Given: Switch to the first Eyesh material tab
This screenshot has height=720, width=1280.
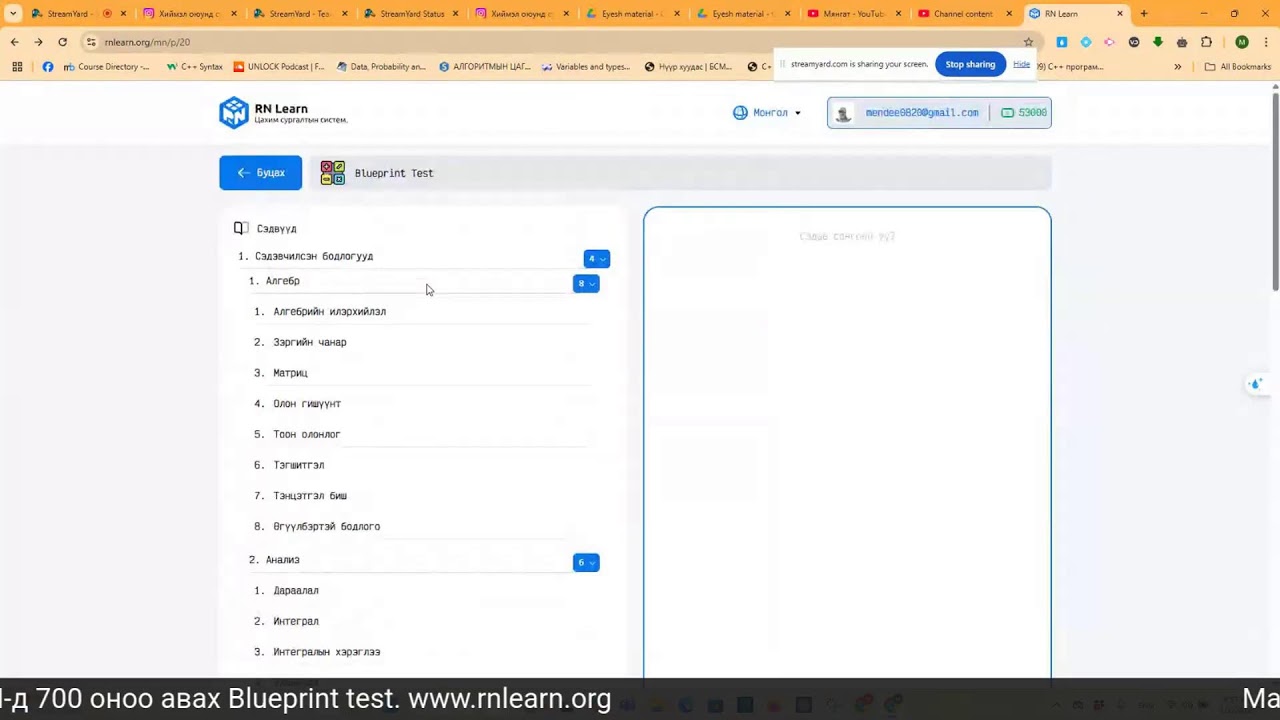Looking at the screenshot, I should pos(630,14).
